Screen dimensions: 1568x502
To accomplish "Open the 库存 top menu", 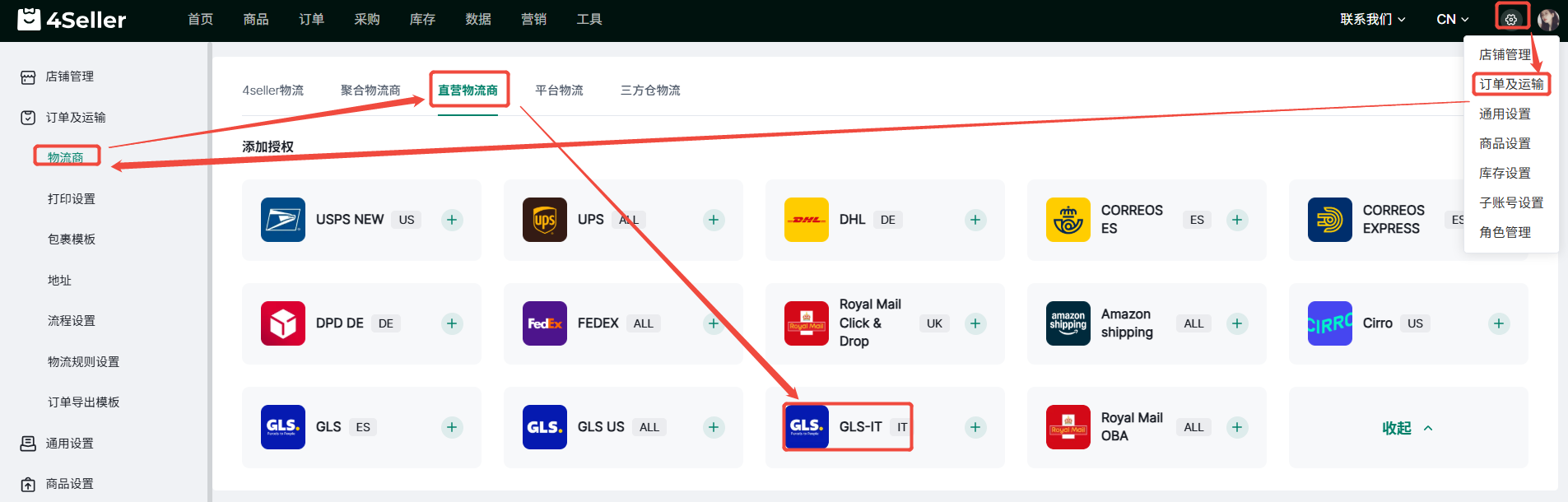I will coord(422,19).
